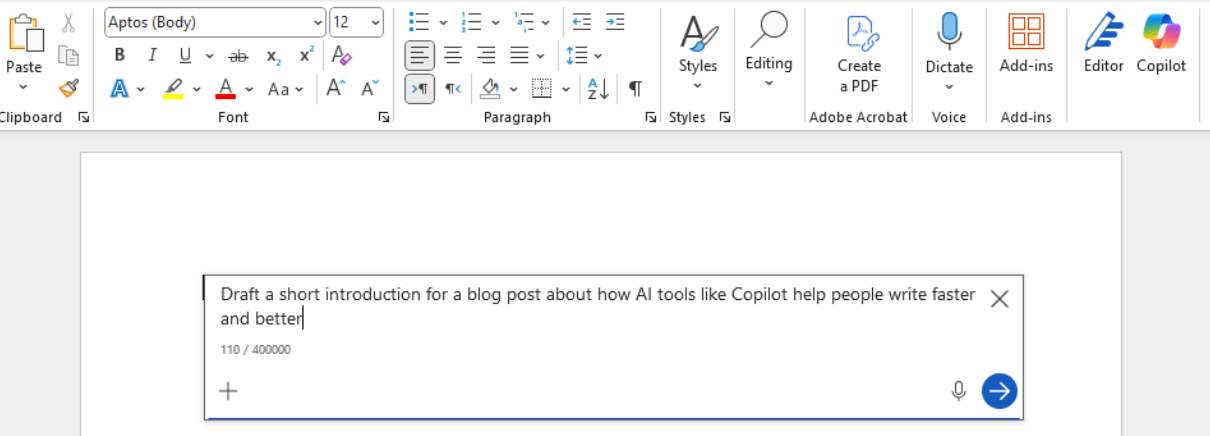Viewport: 1210px width, 436px height.
Task: Toggle bold formatting
Action: (x=120, y=55)
